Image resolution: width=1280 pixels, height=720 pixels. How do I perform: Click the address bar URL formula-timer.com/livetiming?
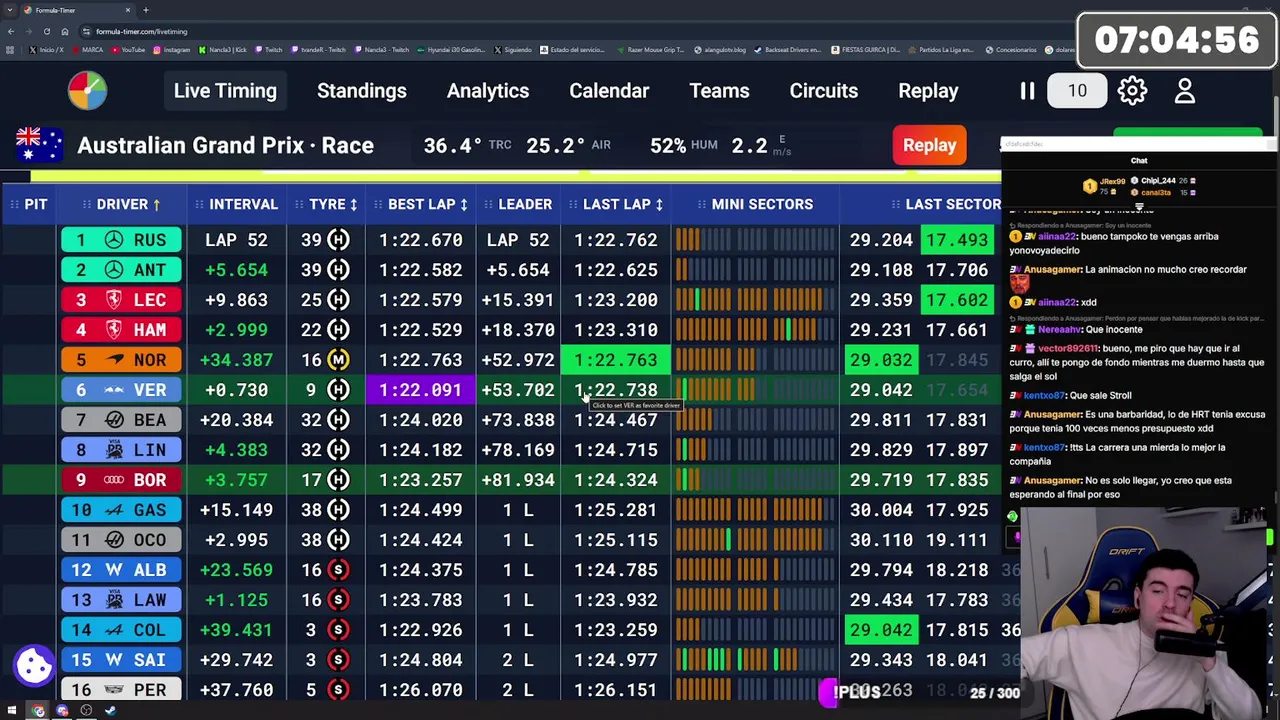(x=141, y=31)
